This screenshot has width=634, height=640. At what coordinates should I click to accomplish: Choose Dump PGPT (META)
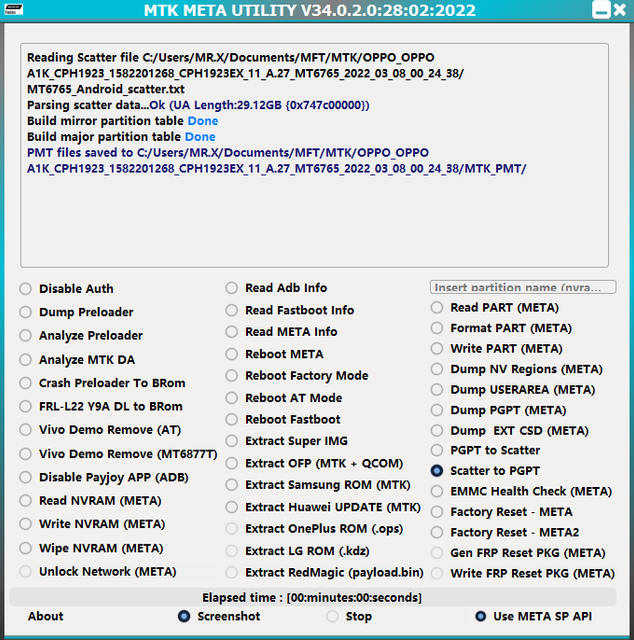click(437, 410)
